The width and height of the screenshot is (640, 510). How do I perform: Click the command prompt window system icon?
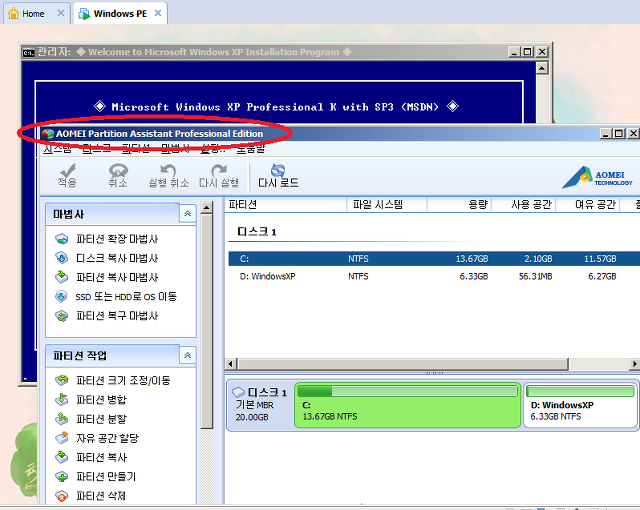point(29,52)
